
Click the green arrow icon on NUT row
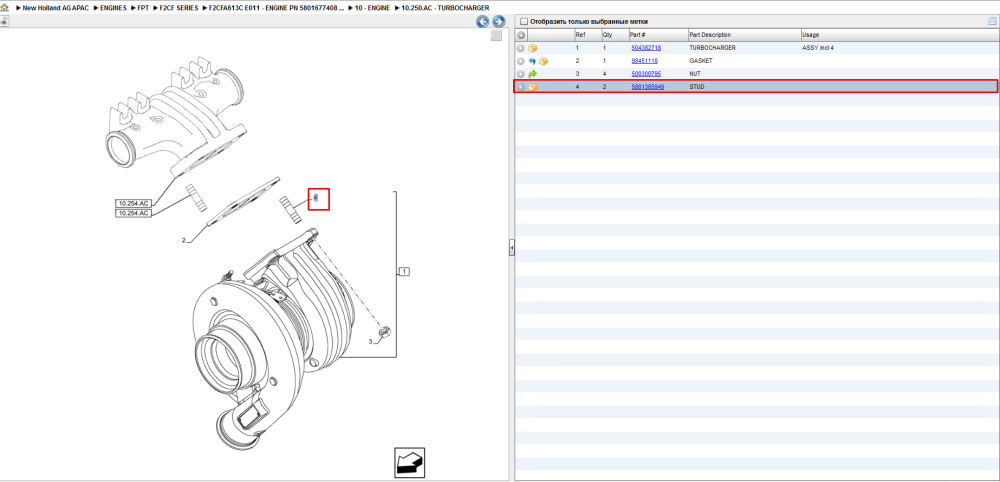coord(533,74)
